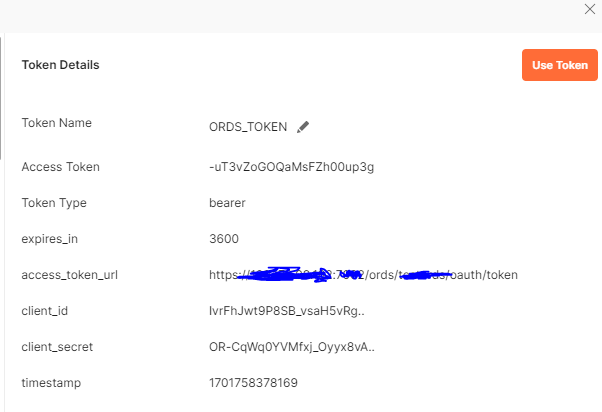Viewport: 602px width, 412px height.
Task: Click the client_id label
Action: [45, 311]
